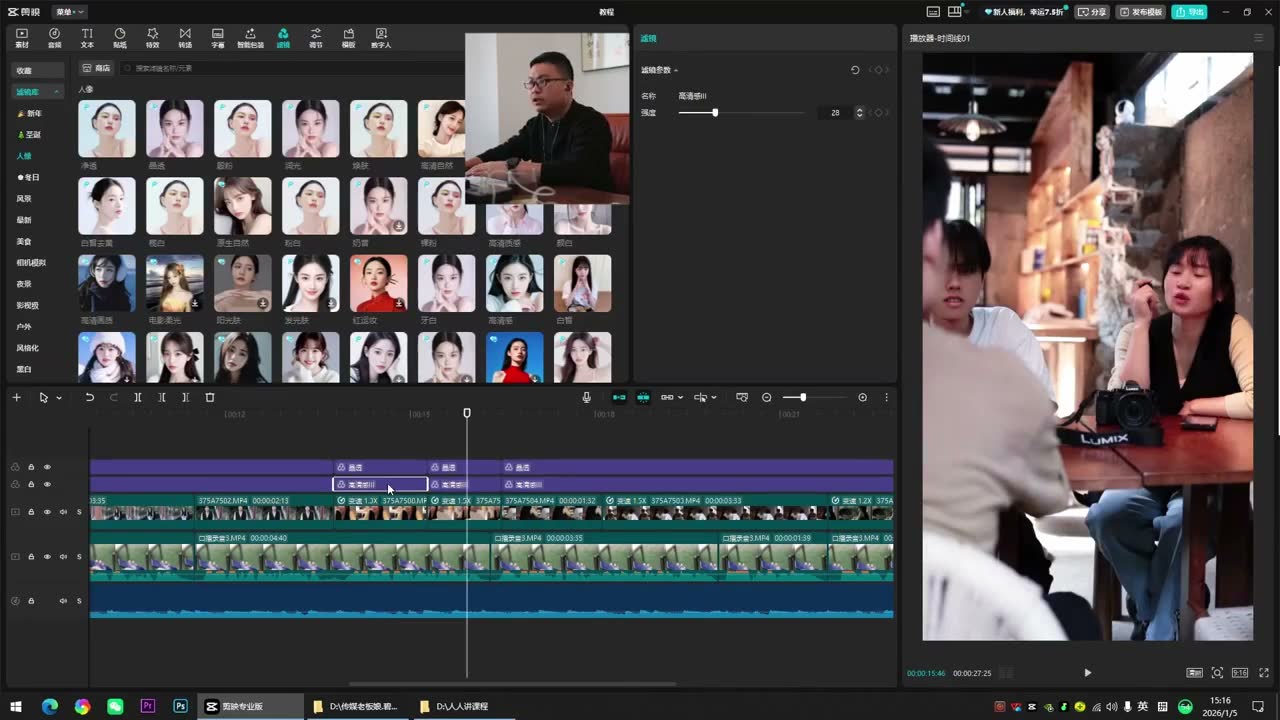The image size is (1280, 720).
Task: Click the trash delete icon in timeline toolbar
Action: [210, 397]
